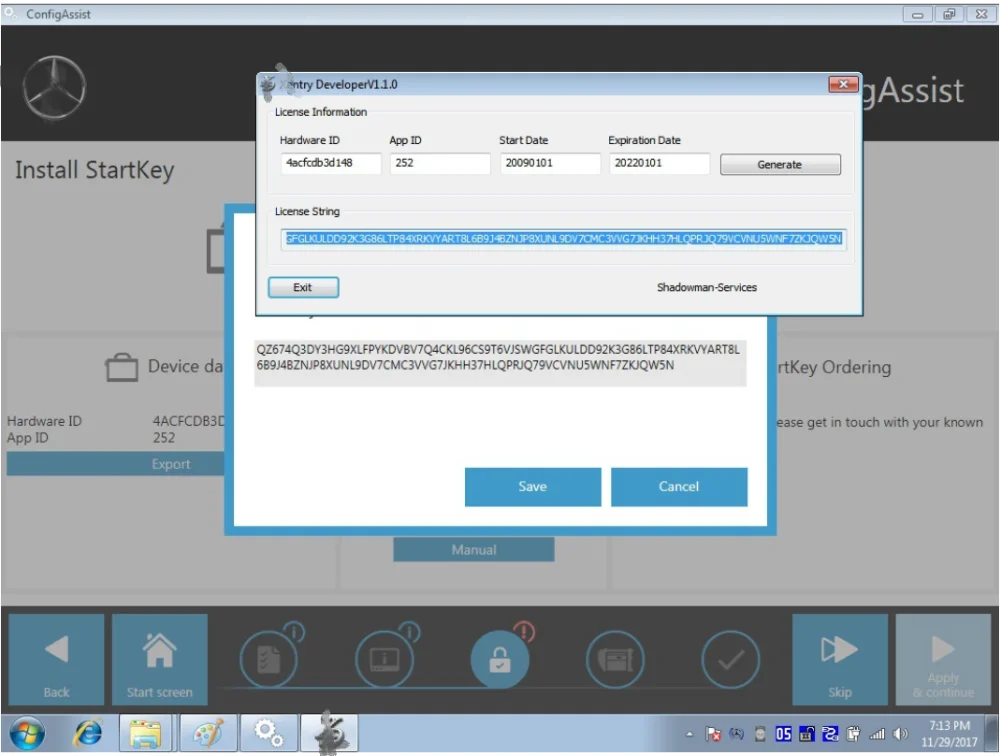1000x756 pixels.
Task: Open Windows Explorer folder in taskbar
Action: 145,734
